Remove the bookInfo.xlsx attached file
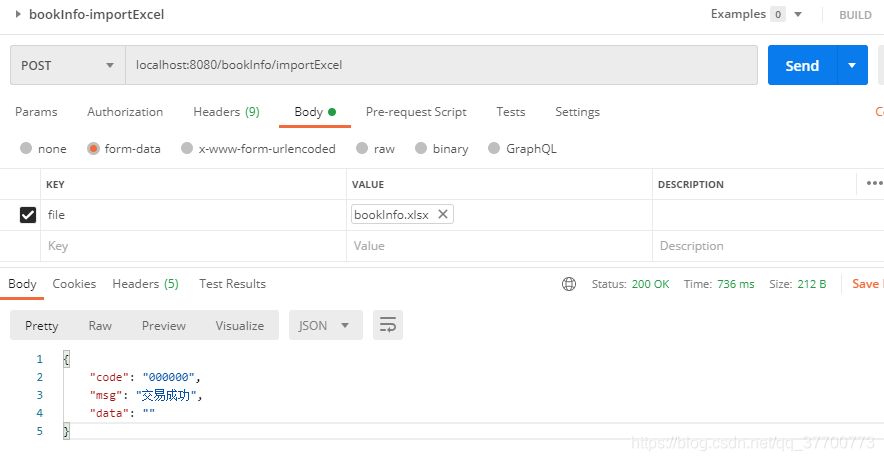 tap(443, 214)
